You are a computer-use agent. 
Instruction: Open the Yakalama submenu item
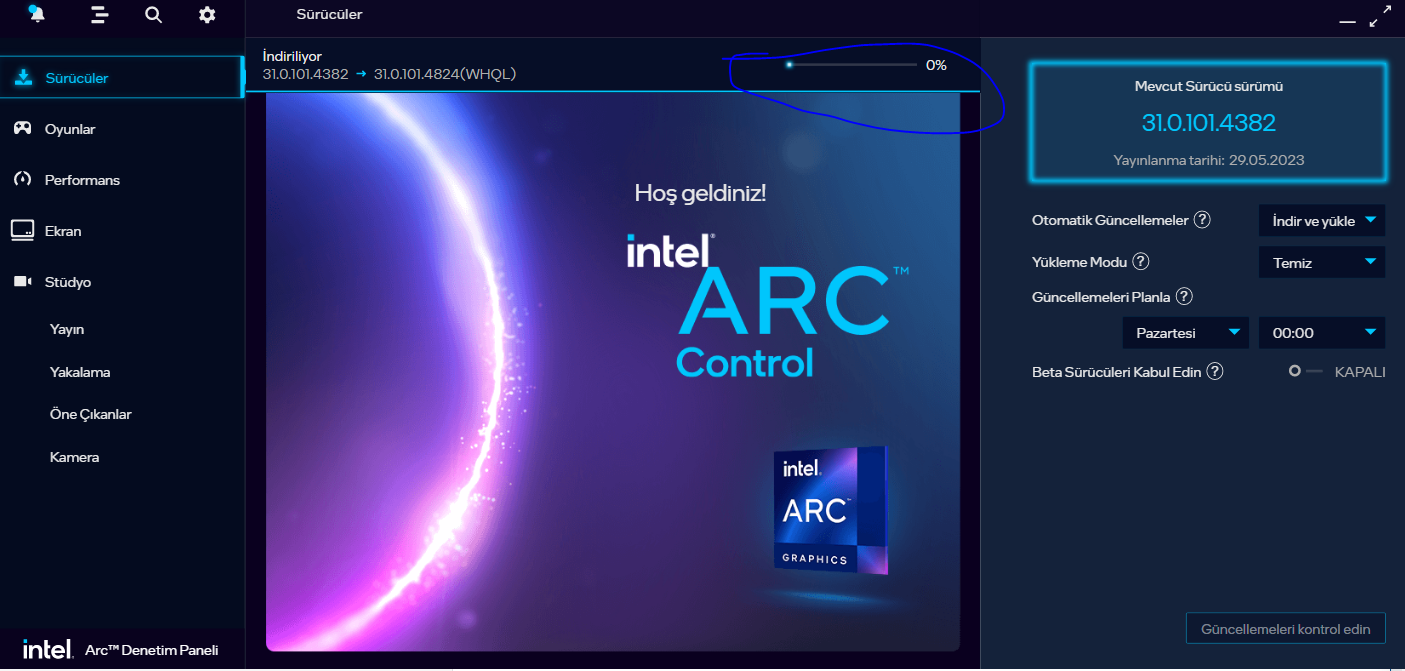coord(80,372)
